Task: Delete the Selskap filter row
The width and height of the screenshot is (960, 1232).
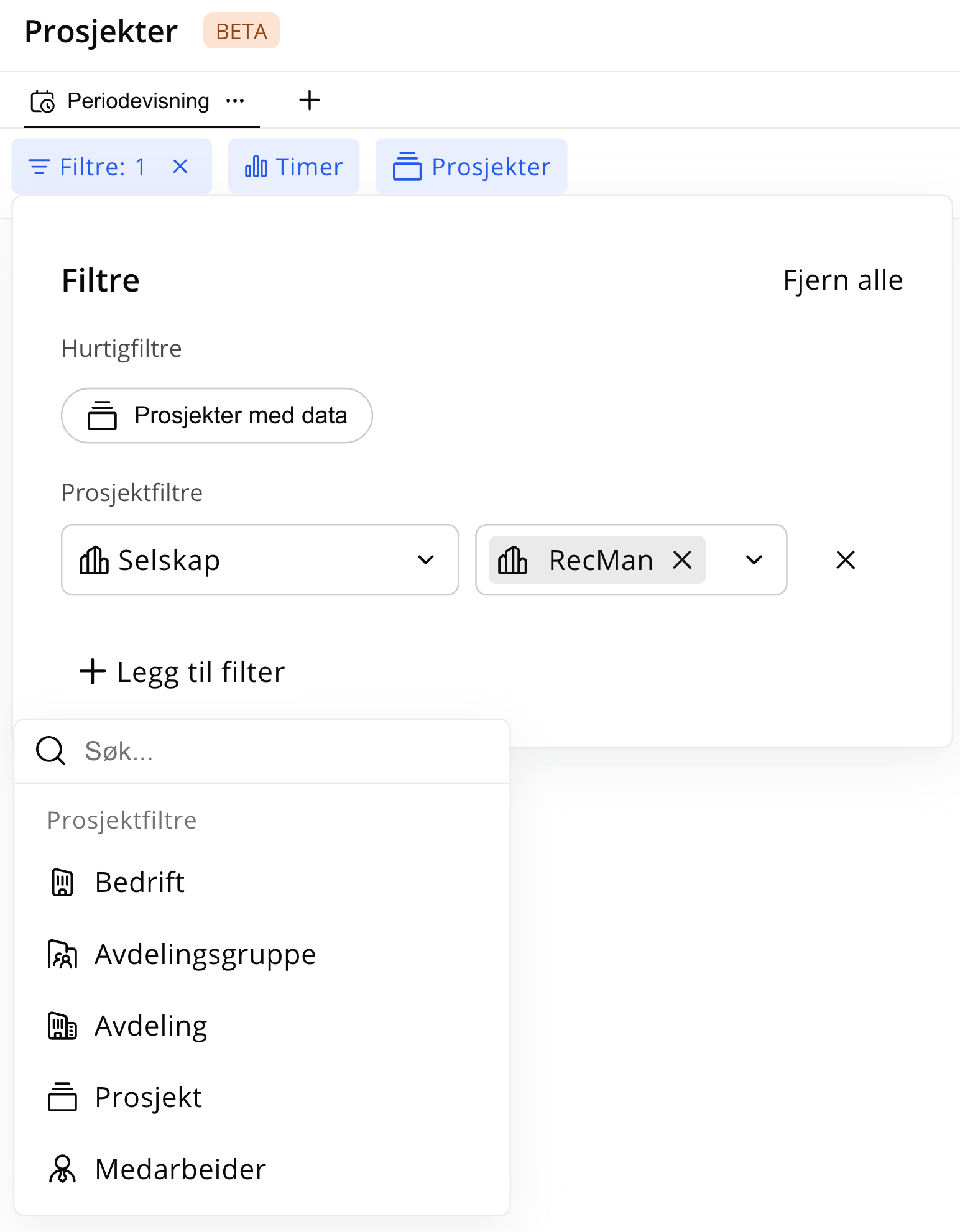Action: click(846, 560)
